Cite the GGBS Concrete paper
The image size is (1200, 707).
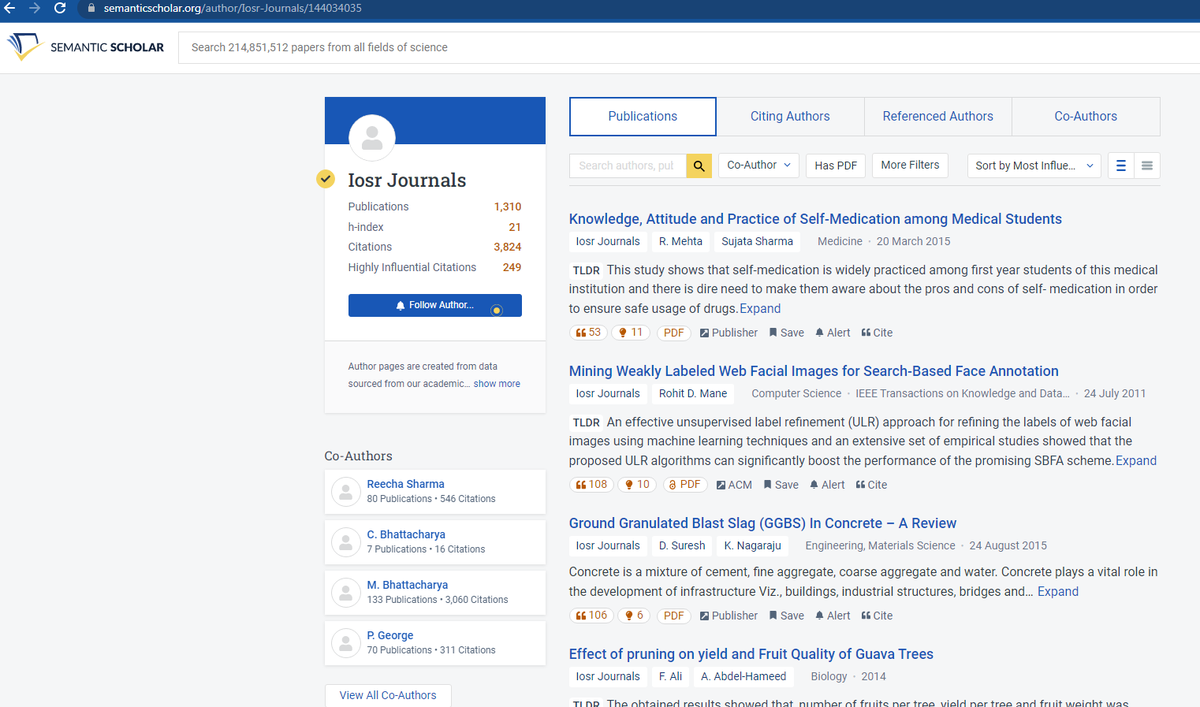point(877,616)
